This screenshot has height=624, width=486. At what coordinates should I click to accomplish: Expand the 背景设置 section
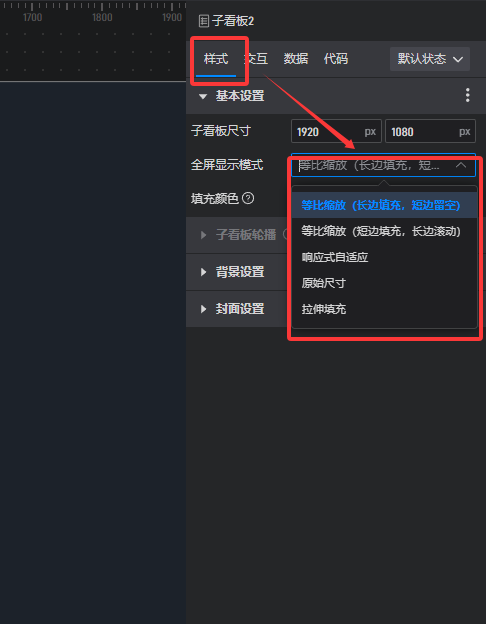[203, 272]
